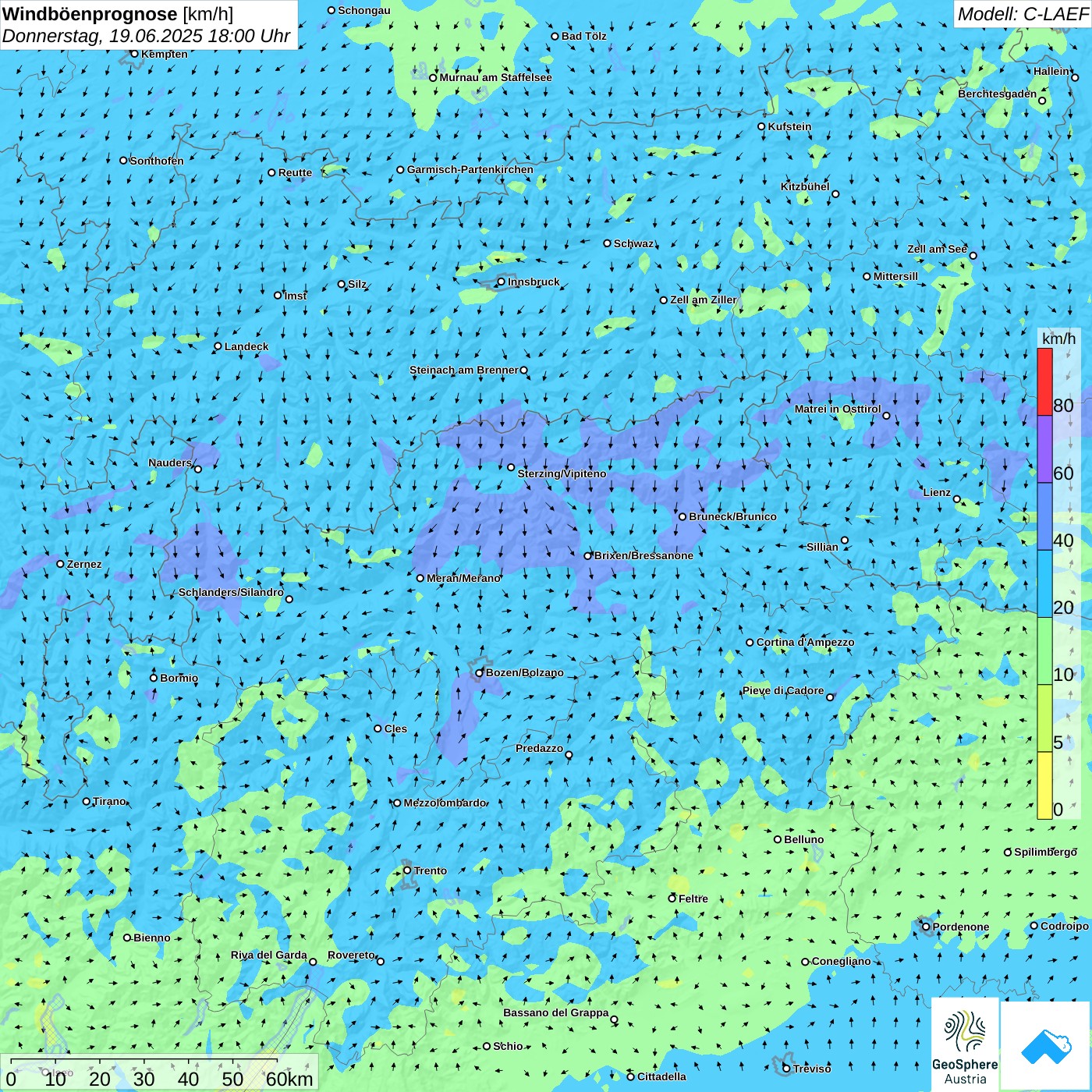Click the Sonthofen town label
1092x1092 pixels.
(x=157, y=161)
